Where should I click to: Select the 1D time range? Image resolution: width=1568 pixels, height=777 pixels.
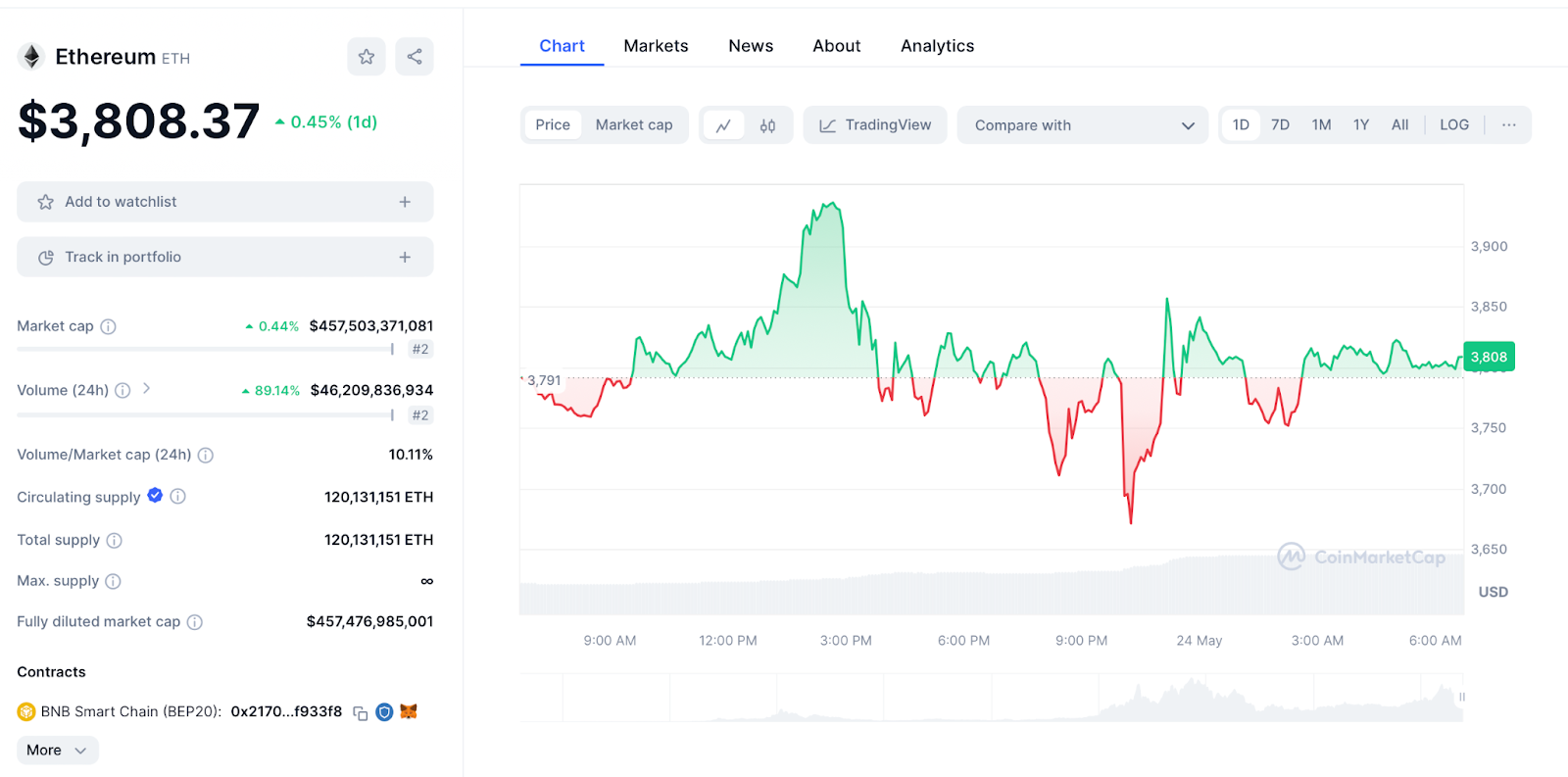click(x=1241, y=125)
